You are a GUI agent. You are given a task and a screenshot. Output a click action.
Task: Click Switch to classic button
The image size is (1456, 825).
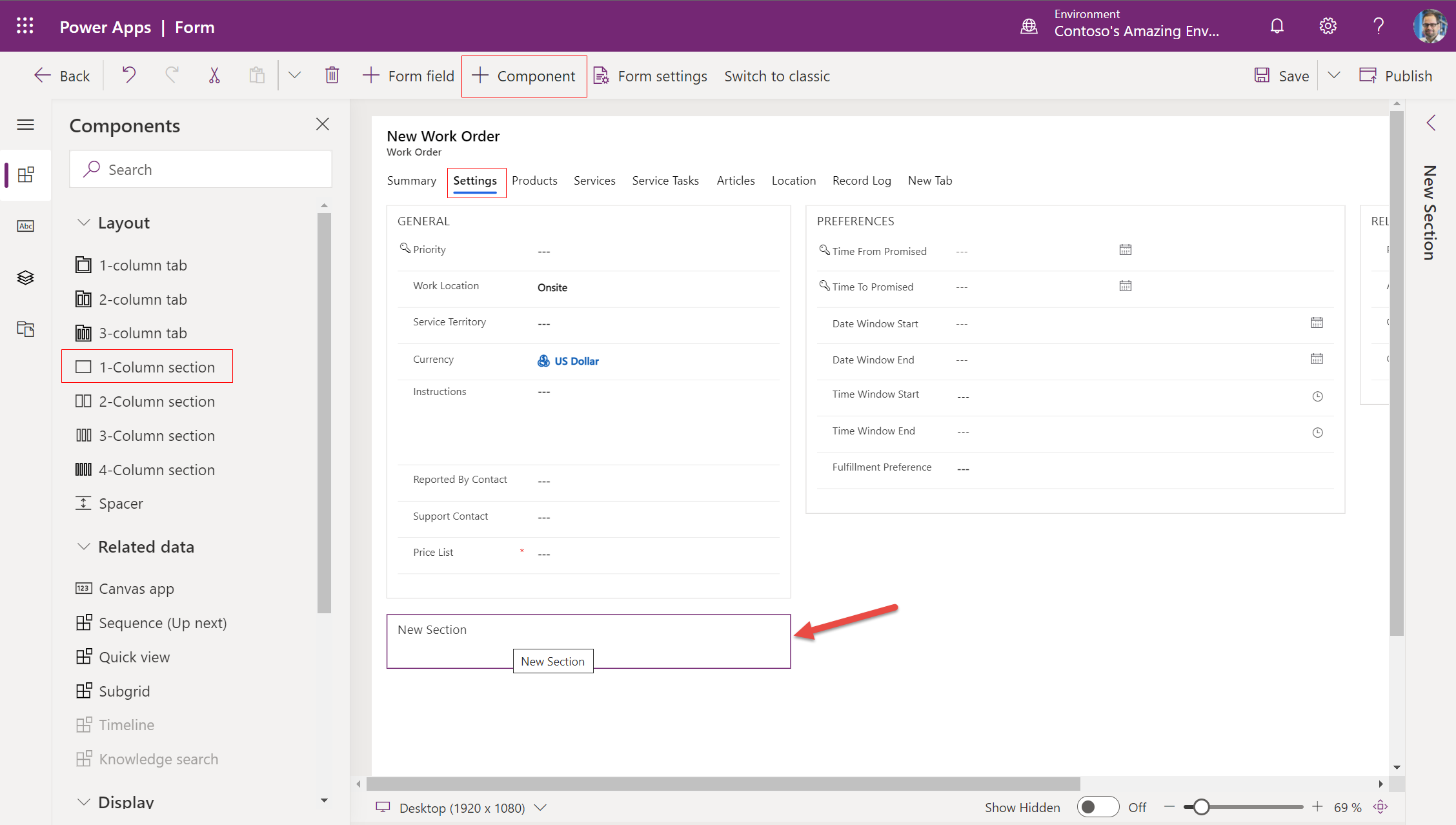click(779, 76)
